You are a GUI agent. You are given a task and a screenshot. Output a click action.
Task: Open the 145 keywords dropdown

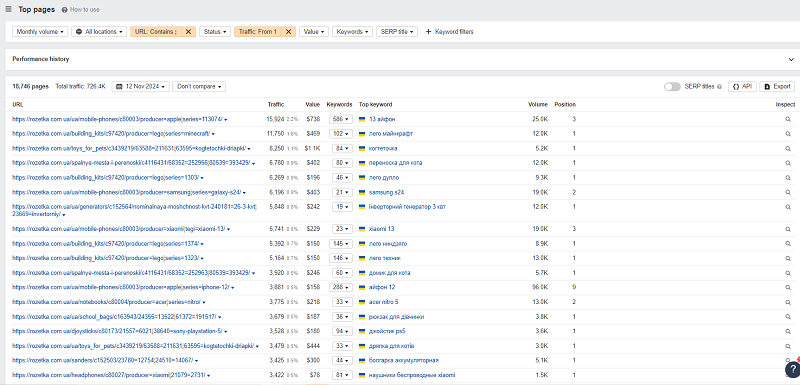click(341, 244)
